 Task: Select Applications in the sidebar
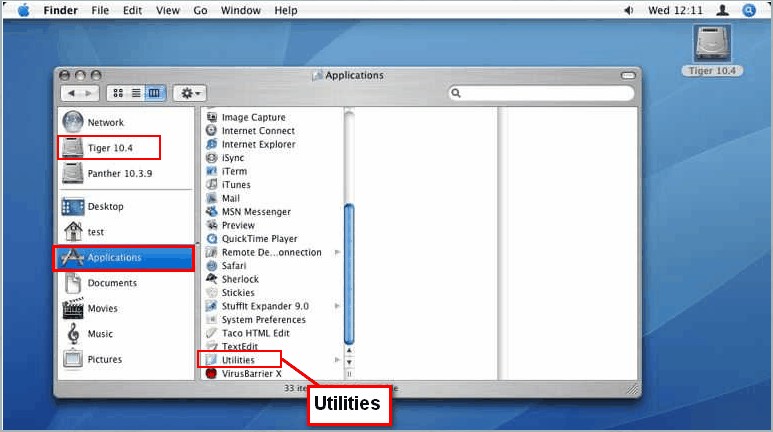124,258
